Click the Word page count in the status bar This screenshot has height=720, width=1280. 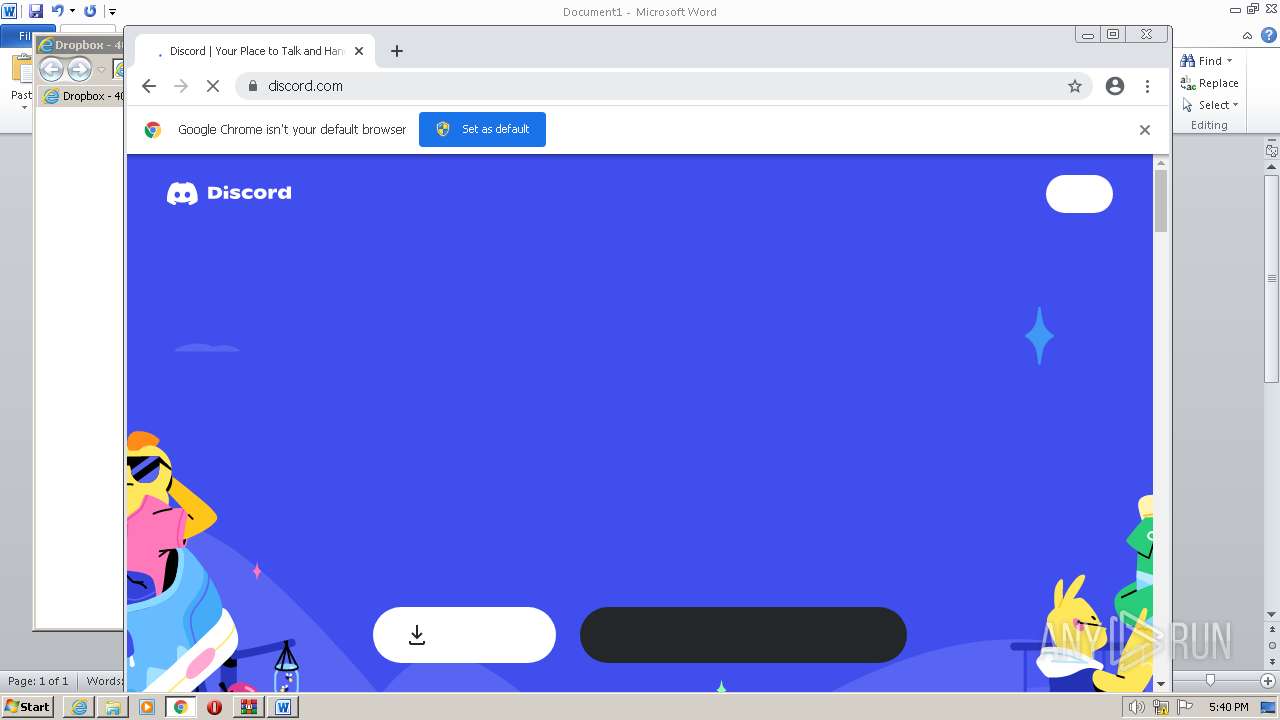pyautogui.click(x=38, y=681)
